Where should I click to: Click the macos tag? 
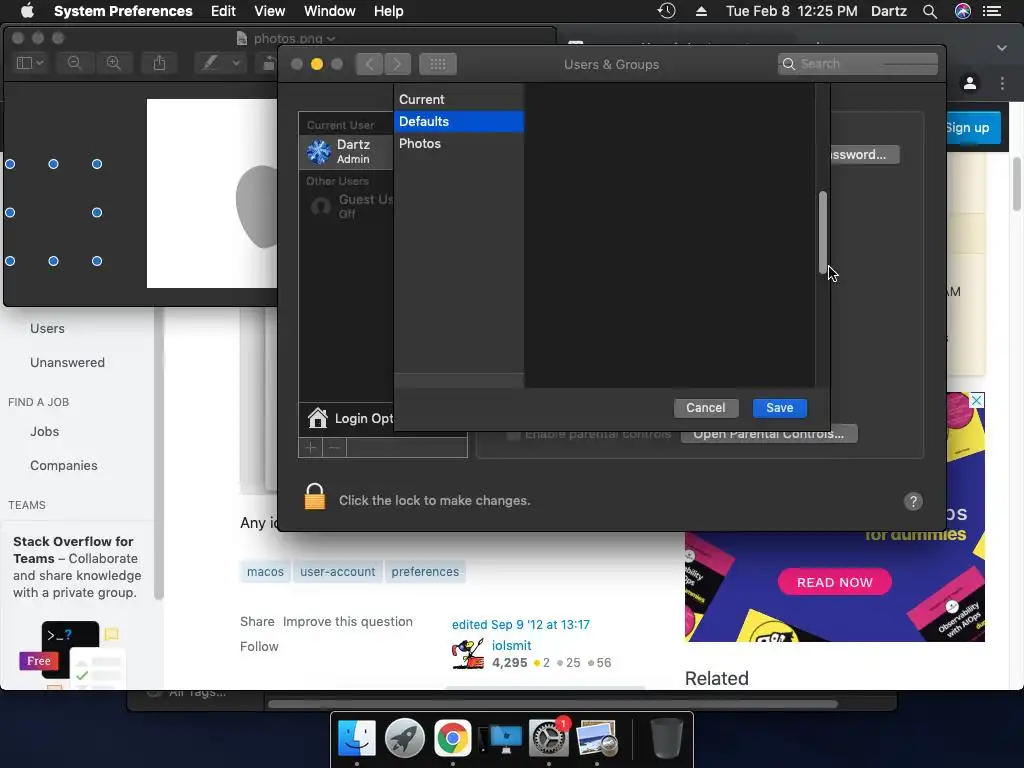pos(265,571)
